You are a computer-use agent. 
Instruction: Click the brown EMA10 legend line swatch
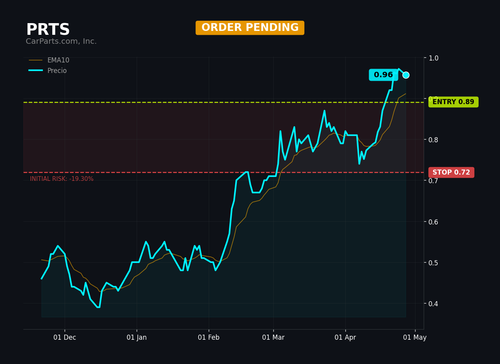[36, 60]
